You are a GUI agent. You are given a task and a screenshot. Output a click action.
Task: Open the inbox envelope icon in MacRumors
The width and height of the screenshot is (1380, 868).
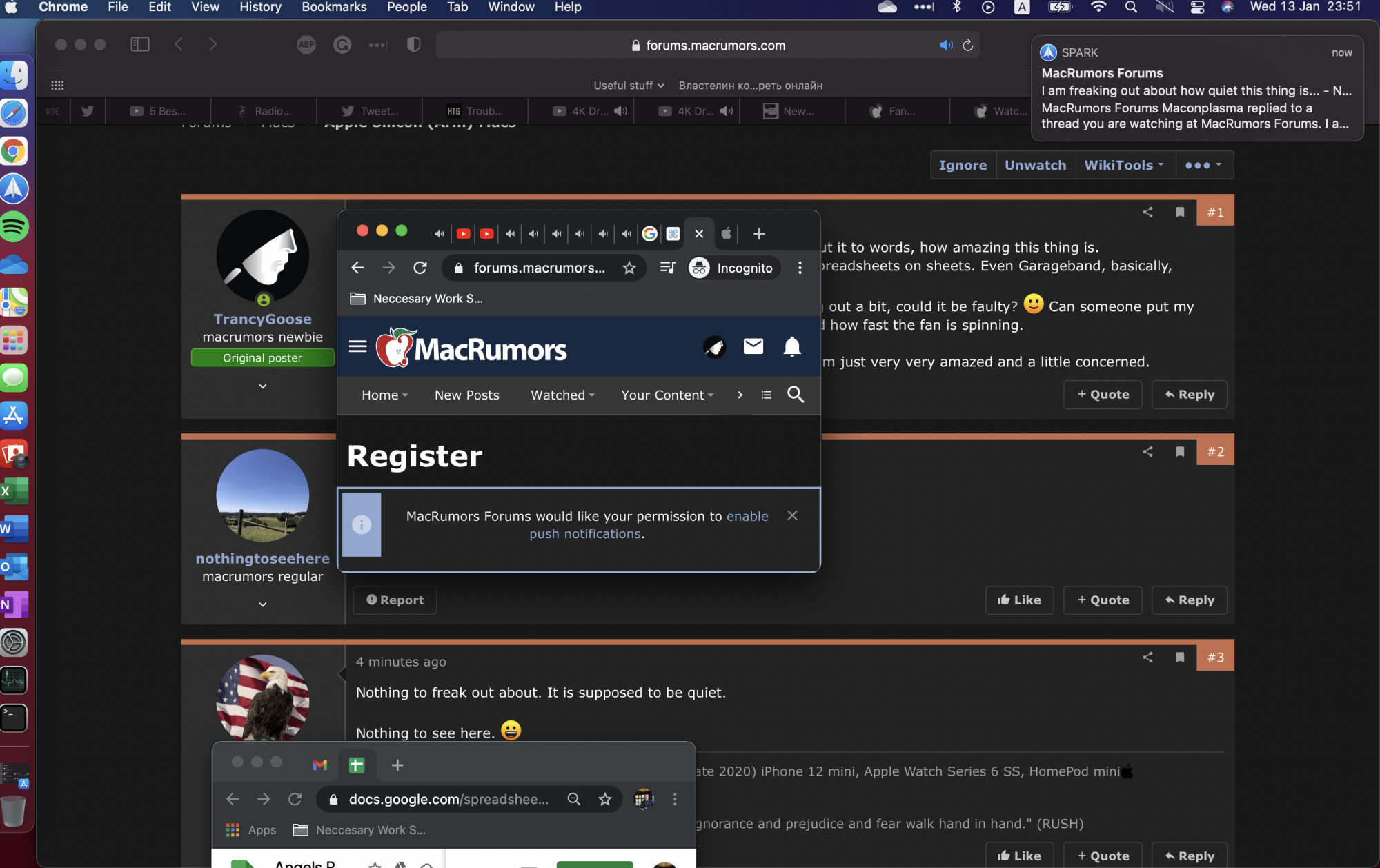[753, 346]
